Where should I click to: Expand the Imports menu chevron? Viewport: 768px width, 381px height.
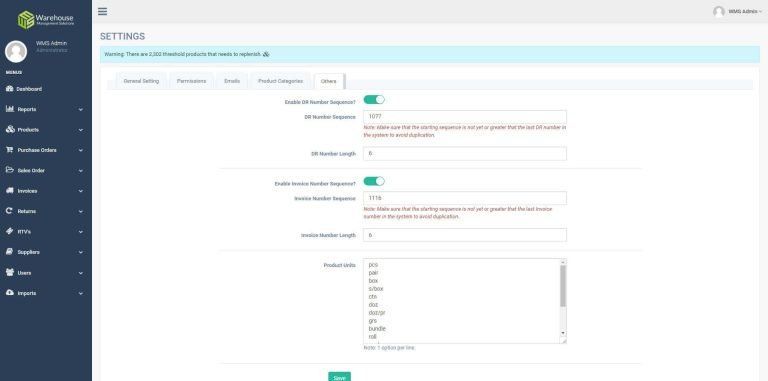pos(81,293)
